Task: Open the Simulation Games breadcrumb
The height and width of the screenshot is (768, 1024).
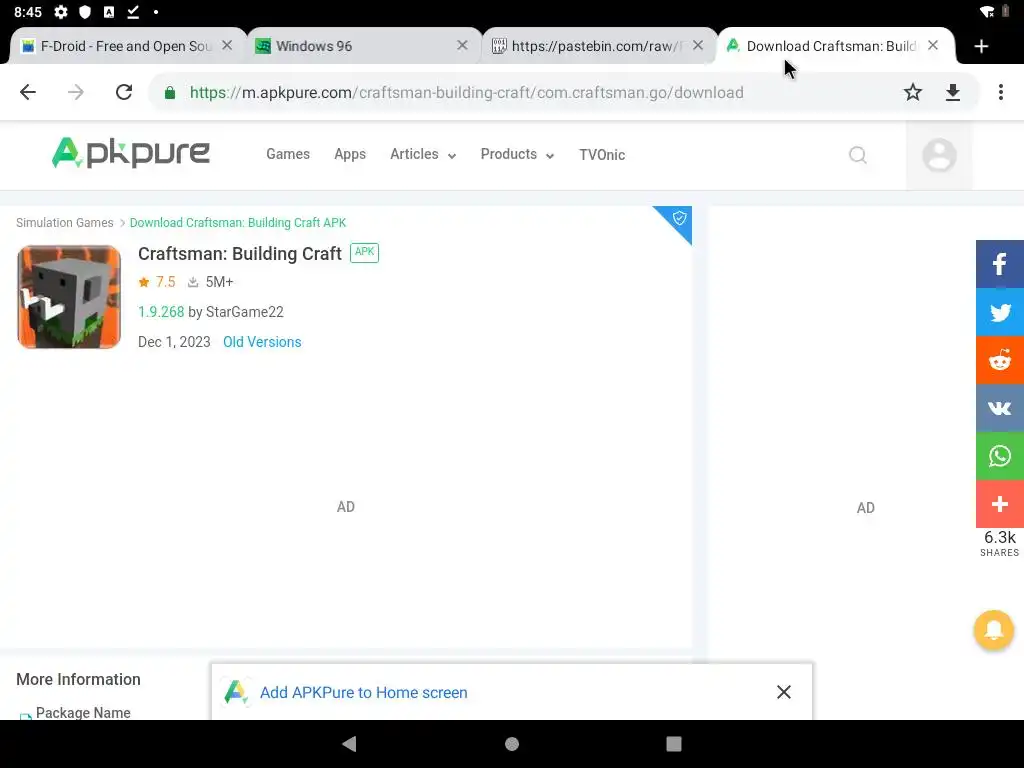Action: [x=65, y=223]
